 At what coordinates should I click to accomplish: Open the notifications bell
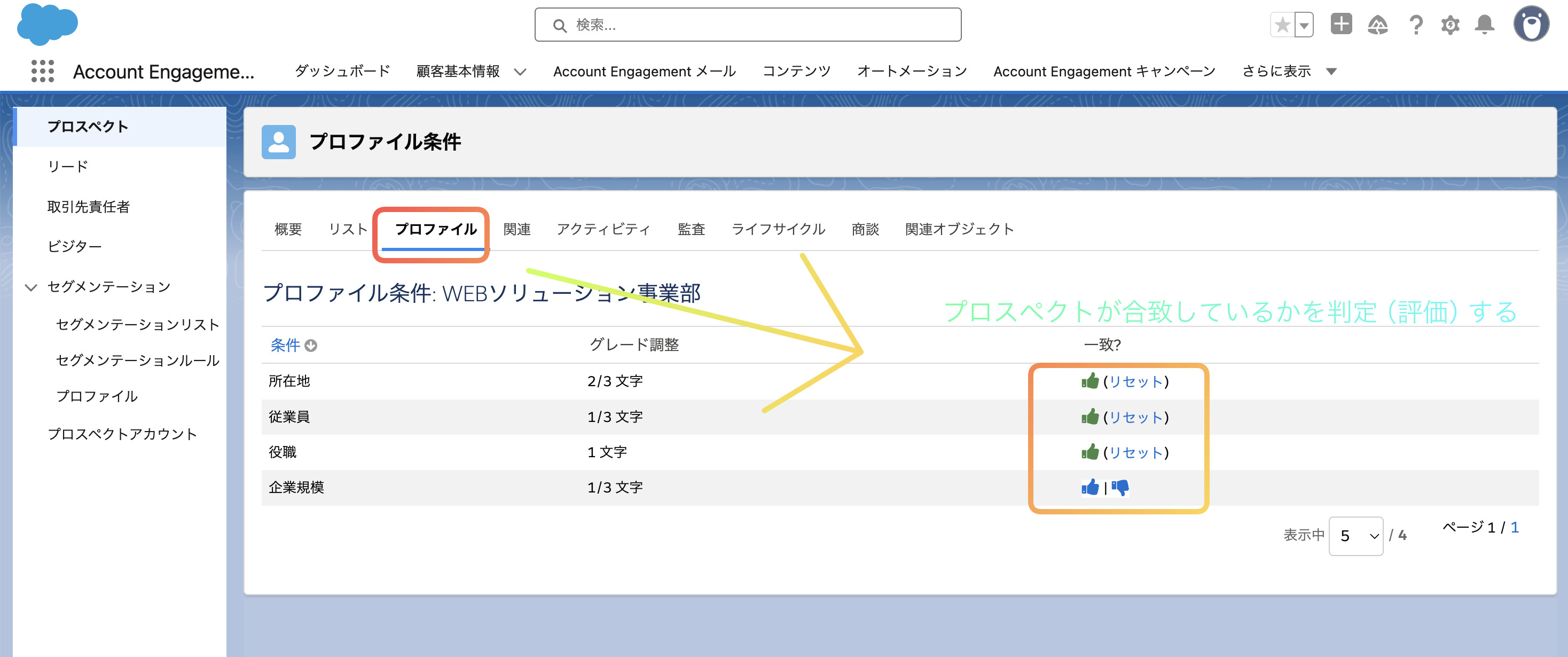[1485, 25]
